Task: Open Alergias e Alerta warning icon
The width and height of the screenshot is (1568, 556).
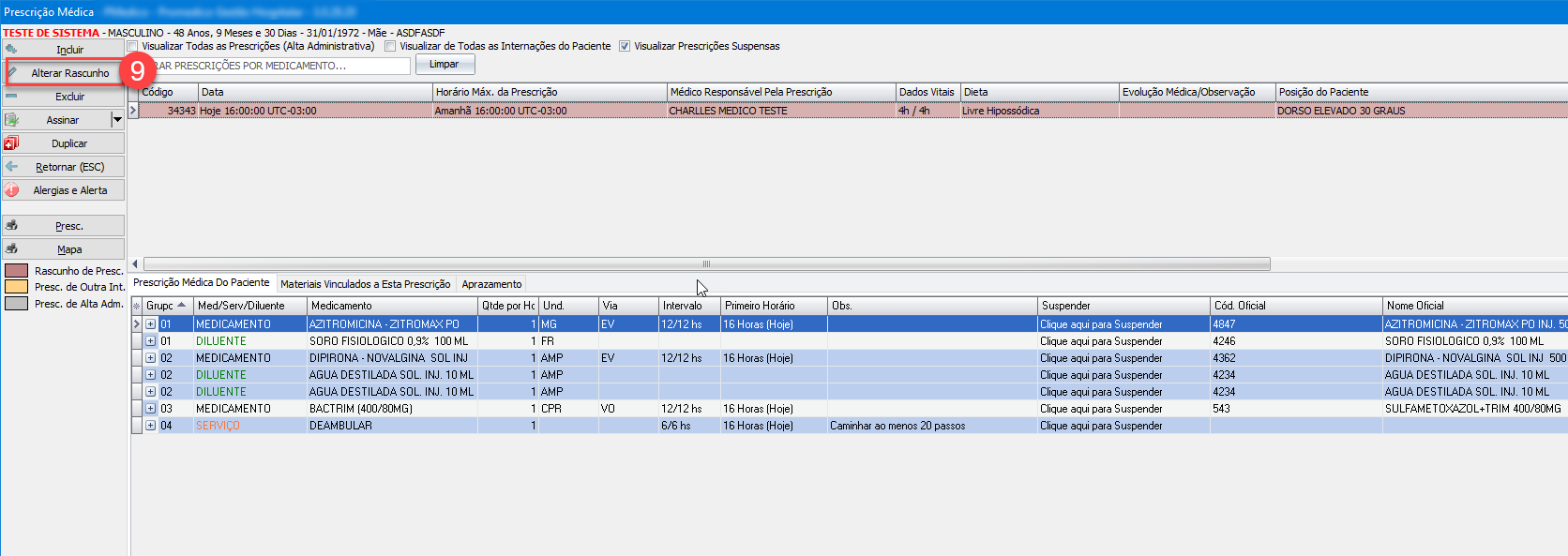Action: click(x=11, y=190)
